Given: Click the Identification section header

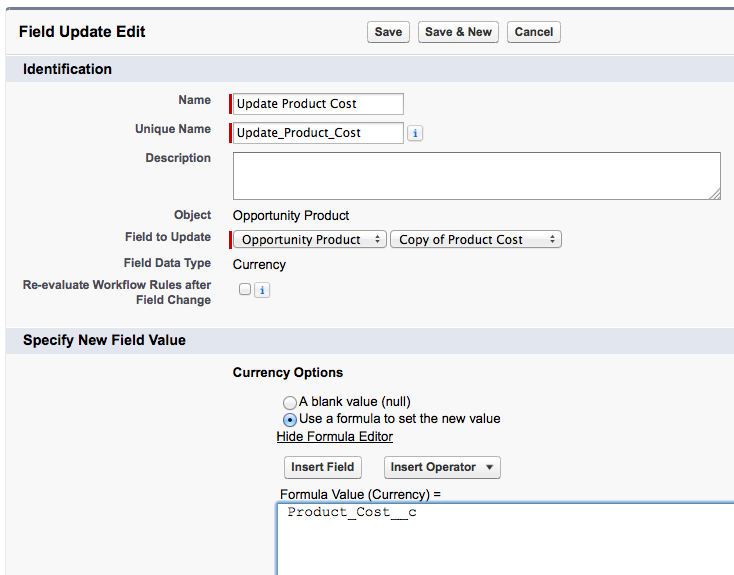Looking at the screenshot, I should [68, 69].
